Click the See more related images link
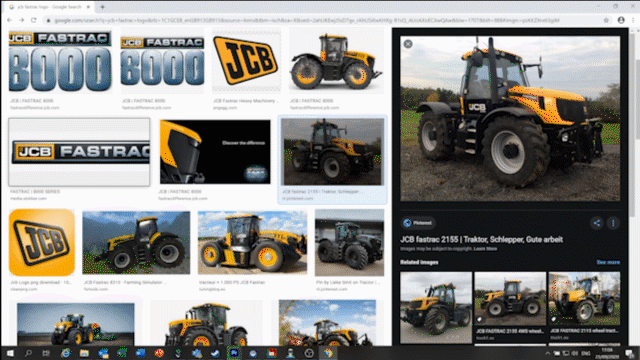 (608, 262)
